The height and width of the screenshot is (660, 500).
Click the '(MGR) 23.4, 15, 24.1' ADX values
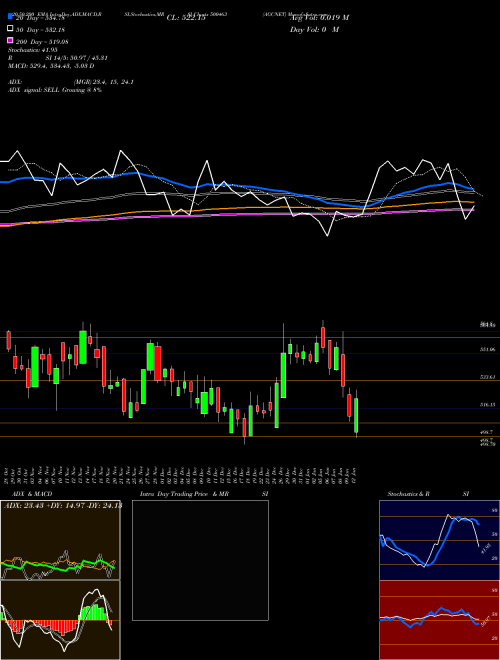[x=104, y=82]
